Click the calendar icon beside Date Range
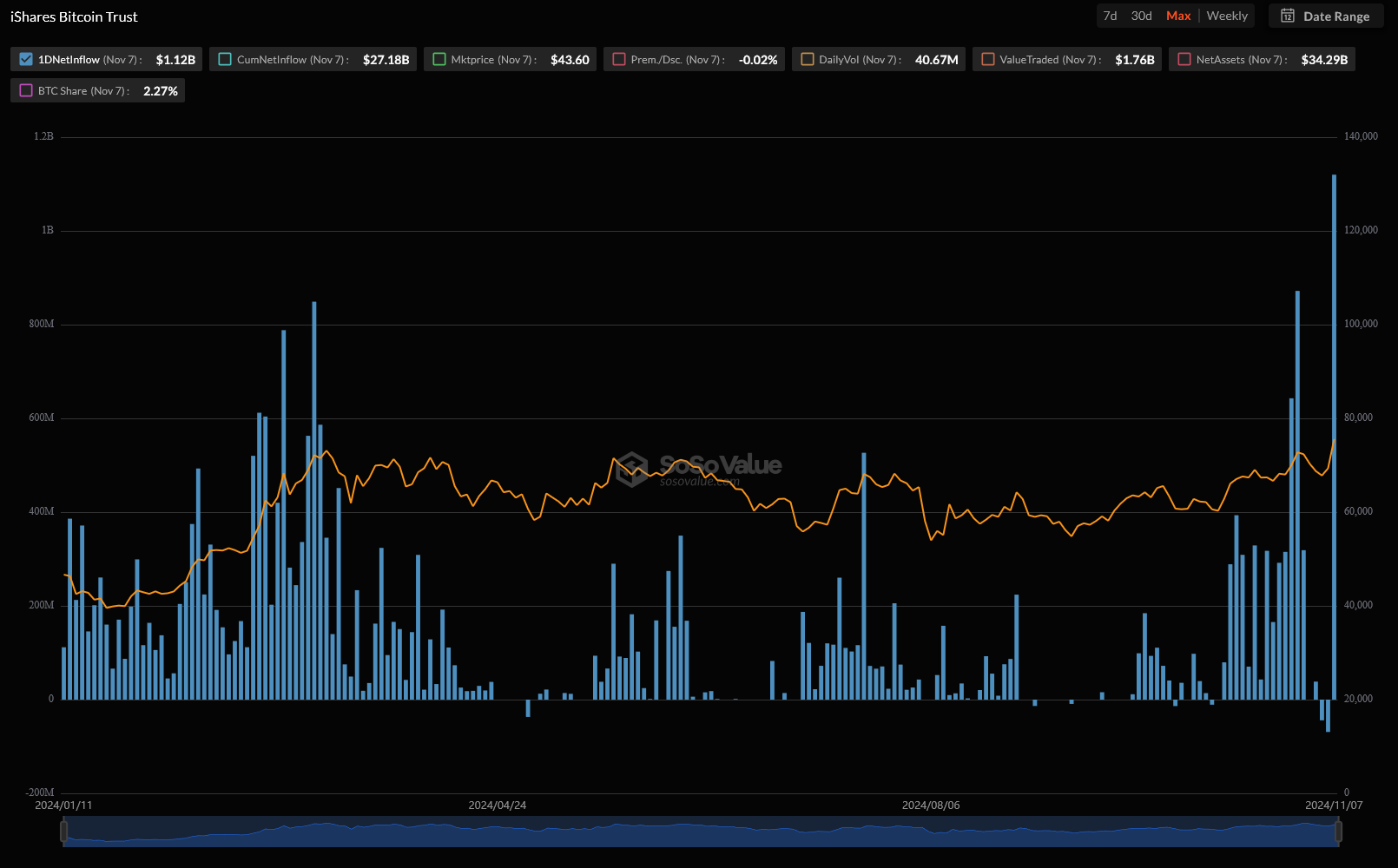 tap(1288, 16)
